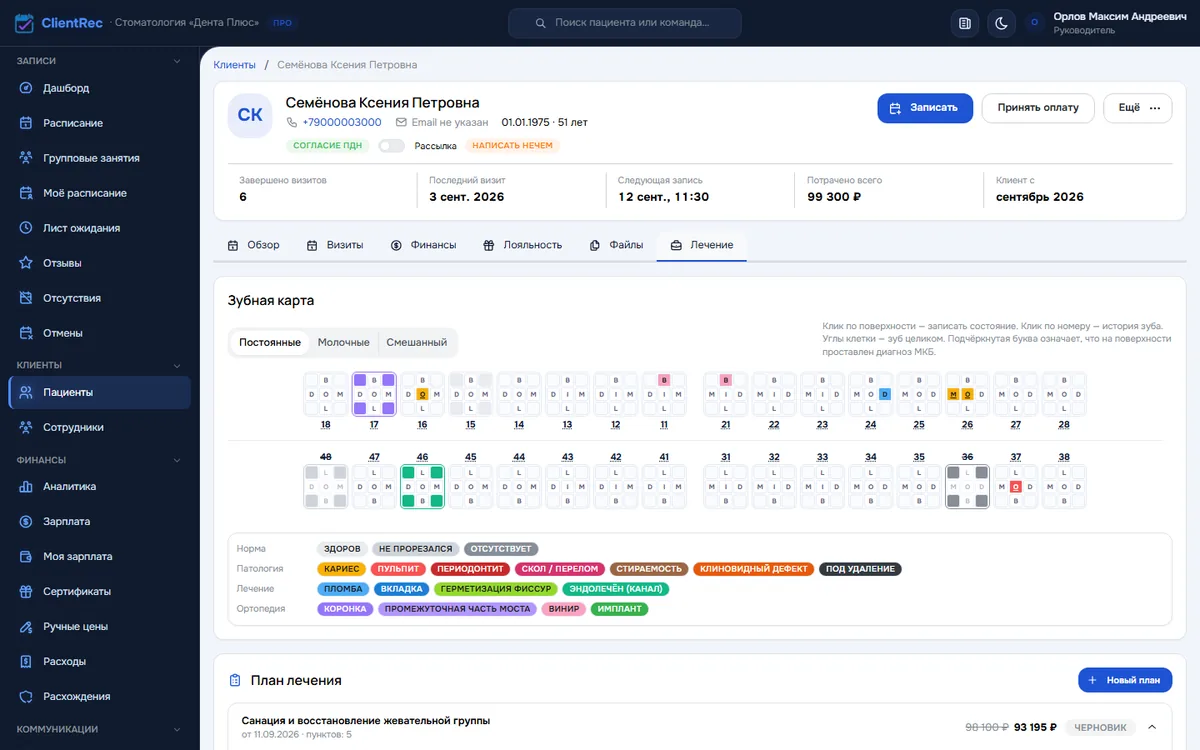
Task: Collapse the ЗАПИСИ sidebar section
Action: coord(177,61)
